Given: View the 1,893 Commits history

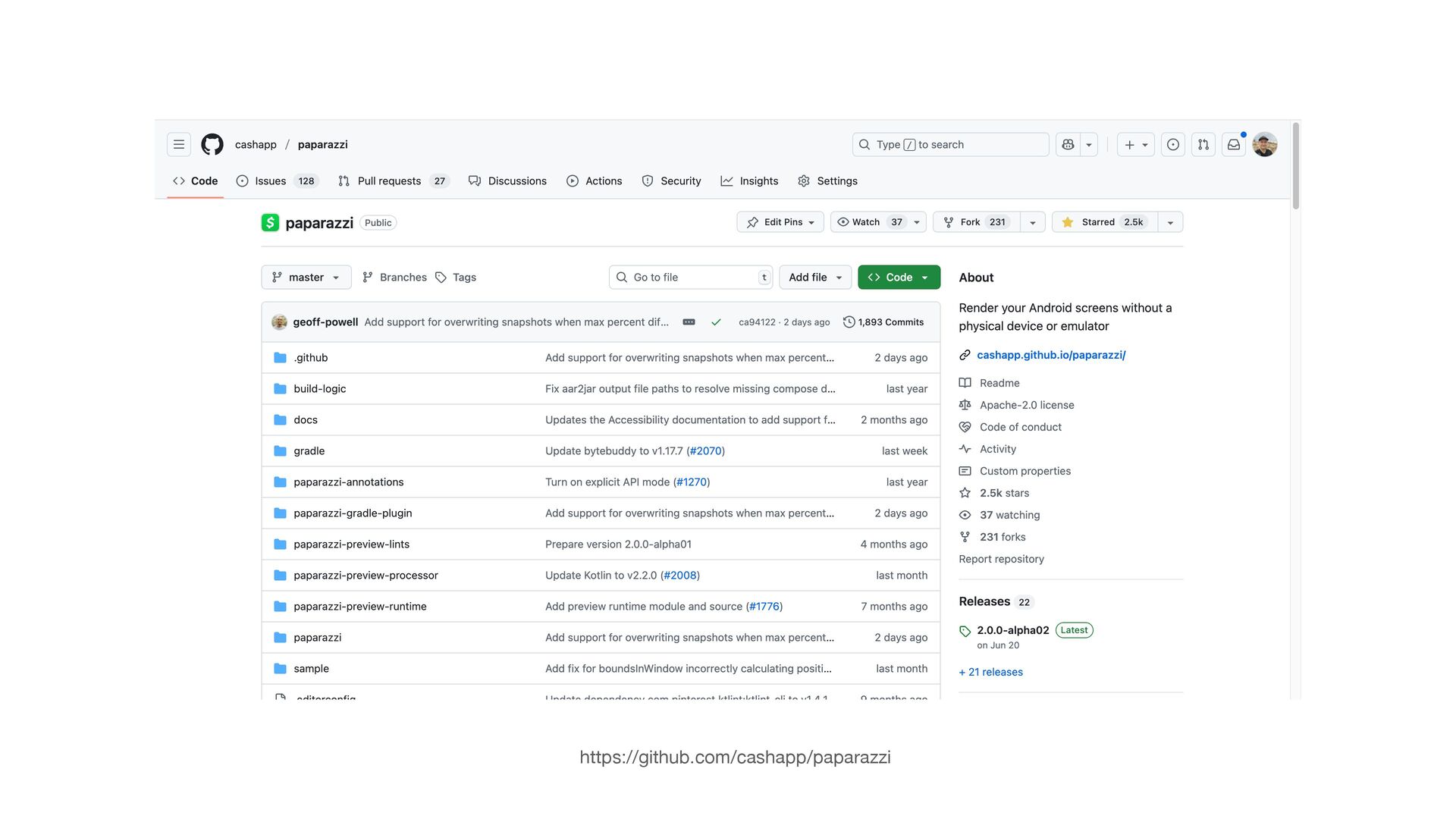Looking at the screenshot, I should pyautogui.click(x=883, y=322).
